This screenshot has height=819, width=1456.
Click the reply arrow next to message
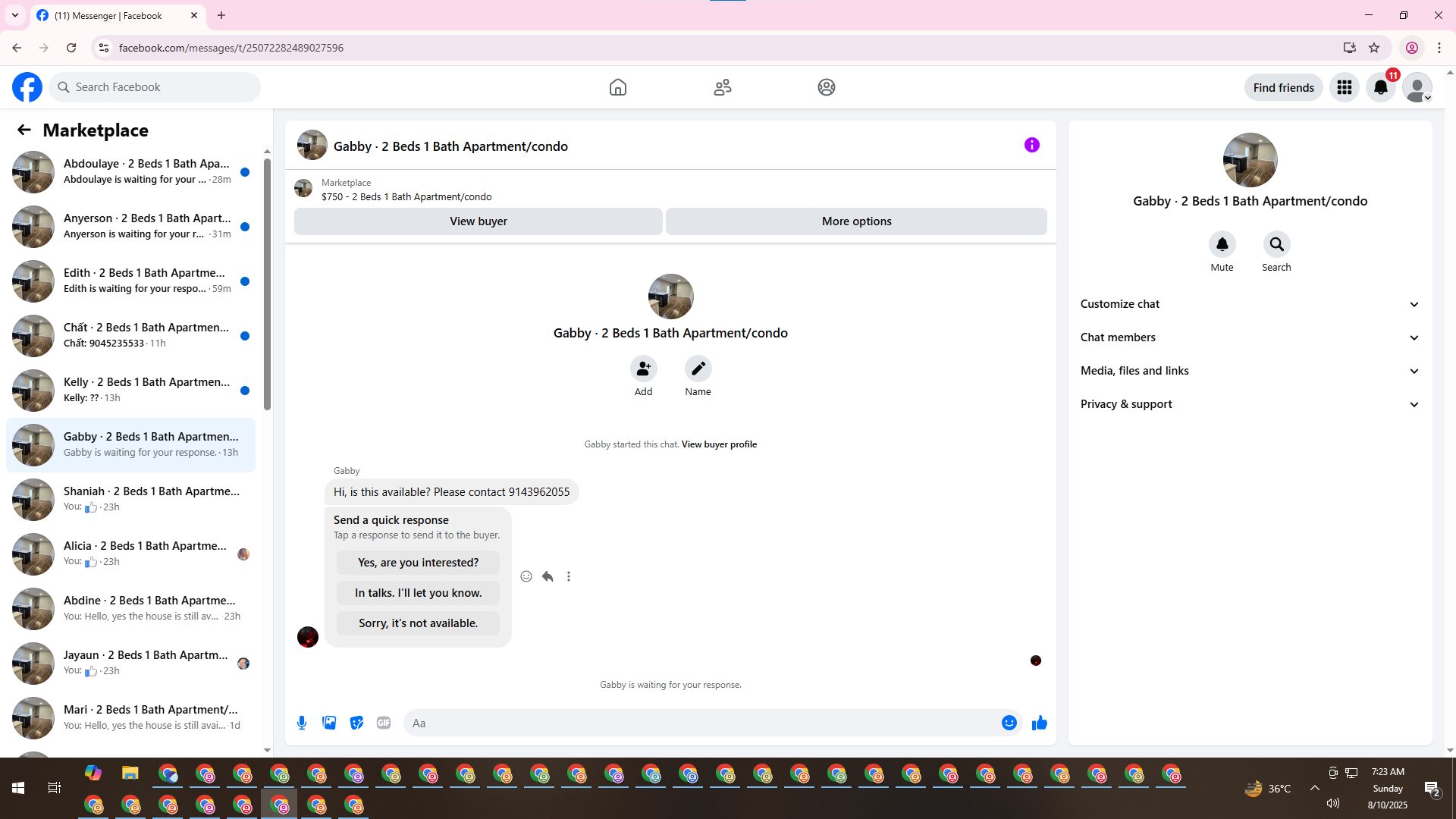click(548, 576)
